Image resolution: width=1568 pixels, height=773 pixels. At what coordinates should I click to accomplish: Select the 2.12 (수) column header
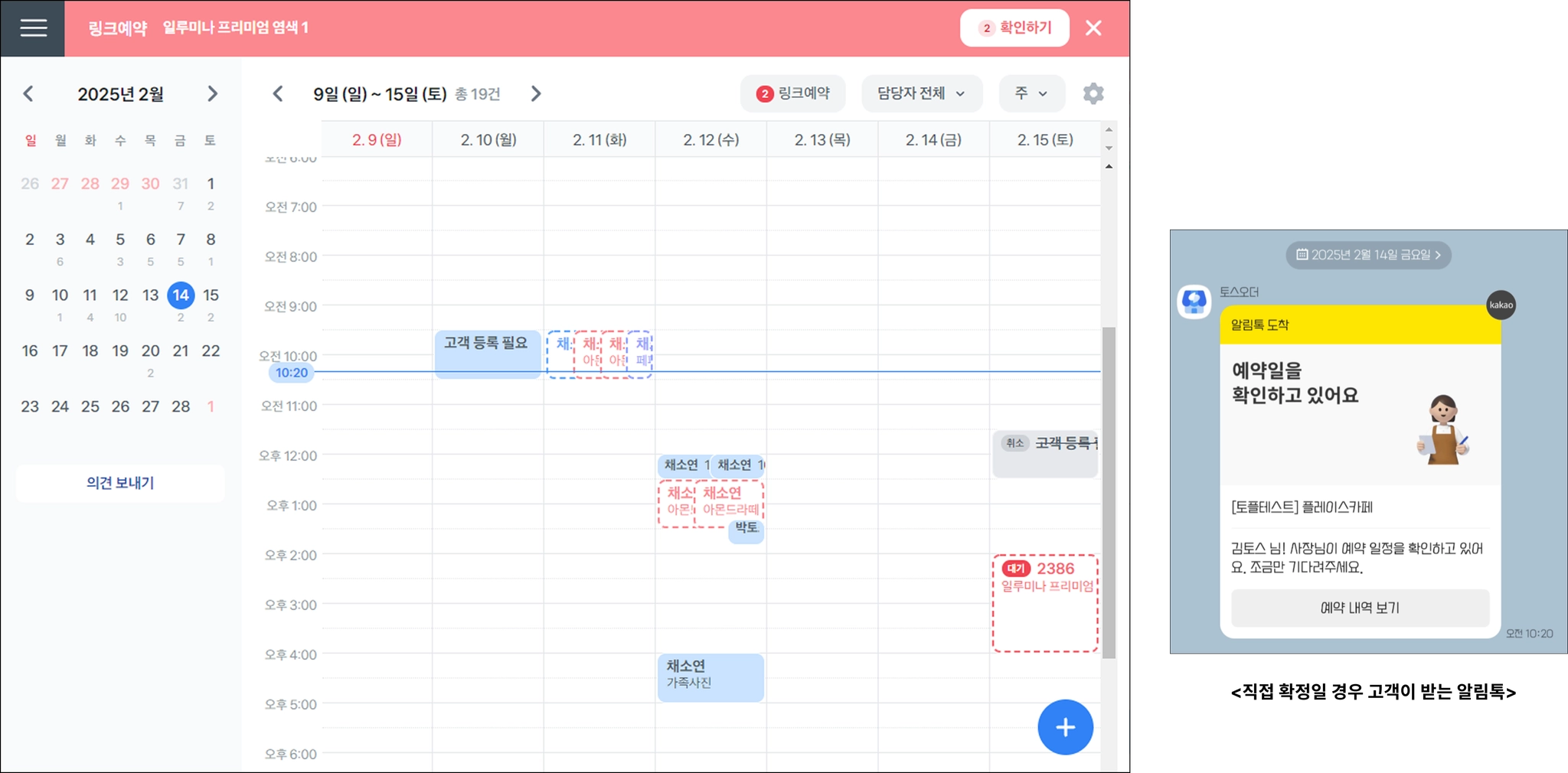[711, 139]
